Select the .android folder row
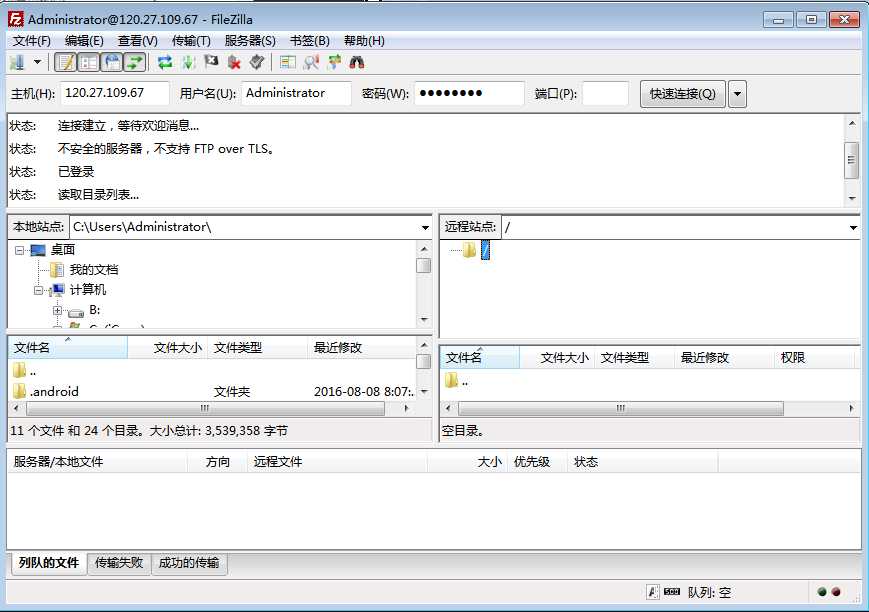The width and height of the screenshot is (869, 612). pos(212,391)
